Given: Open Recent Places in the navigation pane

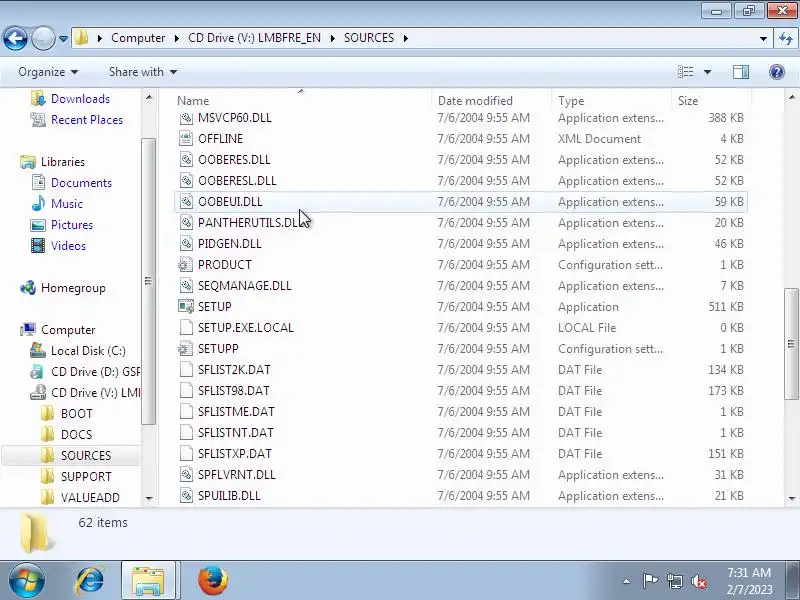Looking at the screenshot, I should [x=87, y=120].
